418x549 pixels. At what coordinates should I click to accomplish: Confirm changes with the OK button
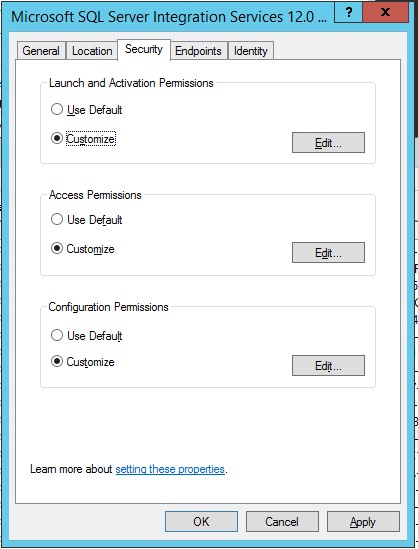pyautogui.click(x=201, y=521)
